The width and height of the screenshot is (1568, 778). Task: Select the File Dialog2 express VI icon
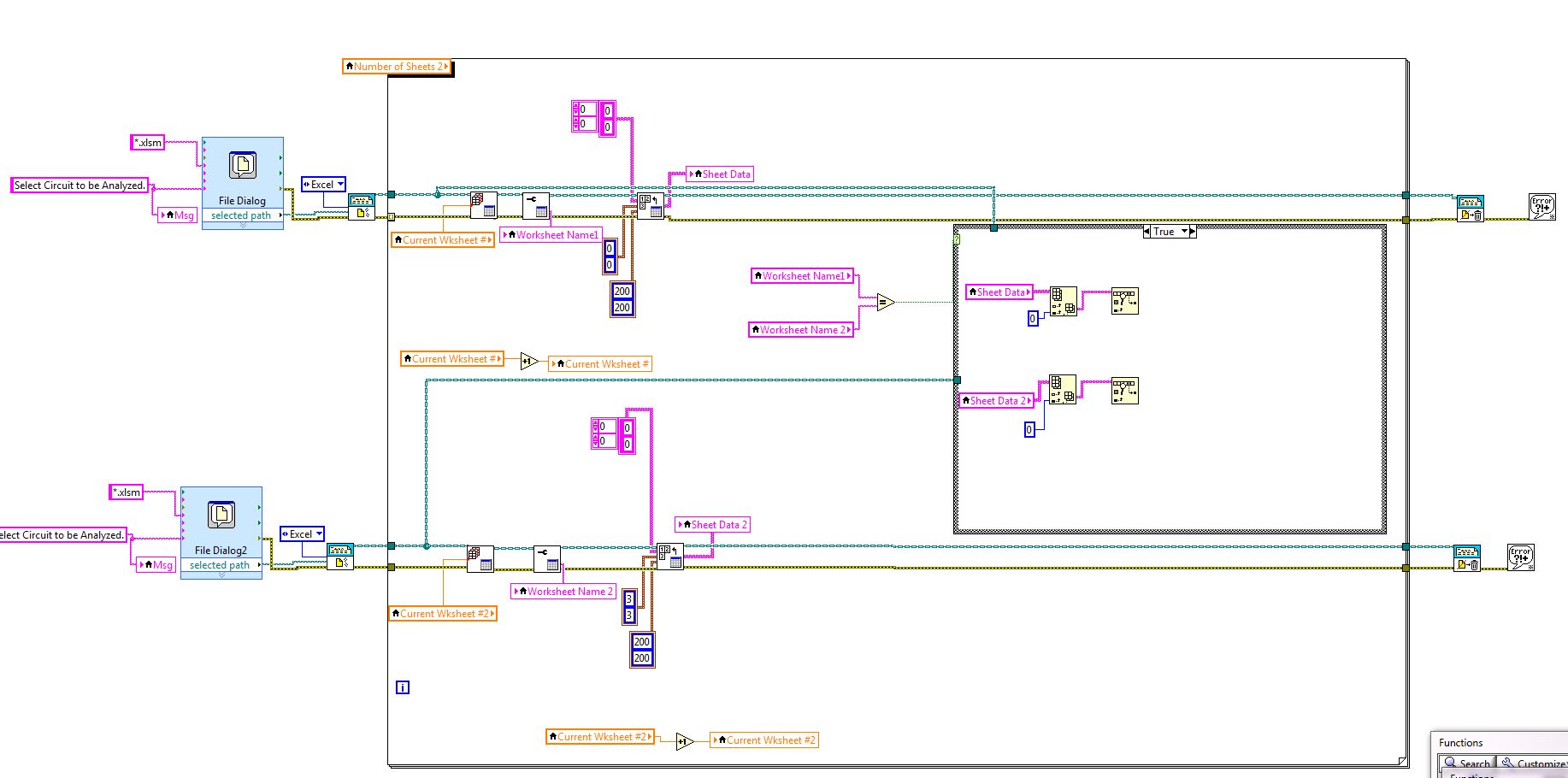point(221,515)
